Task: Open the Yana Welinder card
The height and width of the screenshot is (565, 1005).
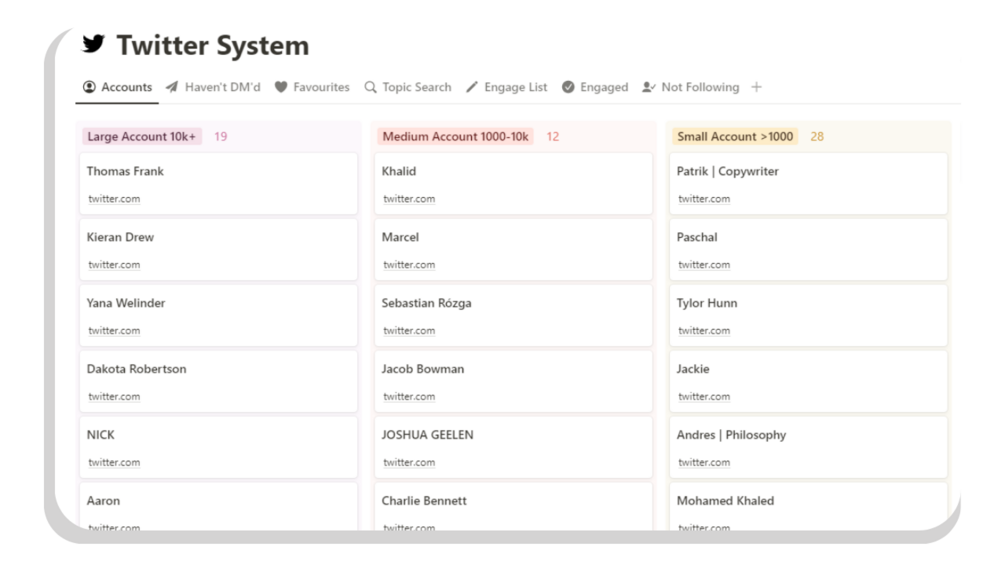Action: (x=219, y=316)
